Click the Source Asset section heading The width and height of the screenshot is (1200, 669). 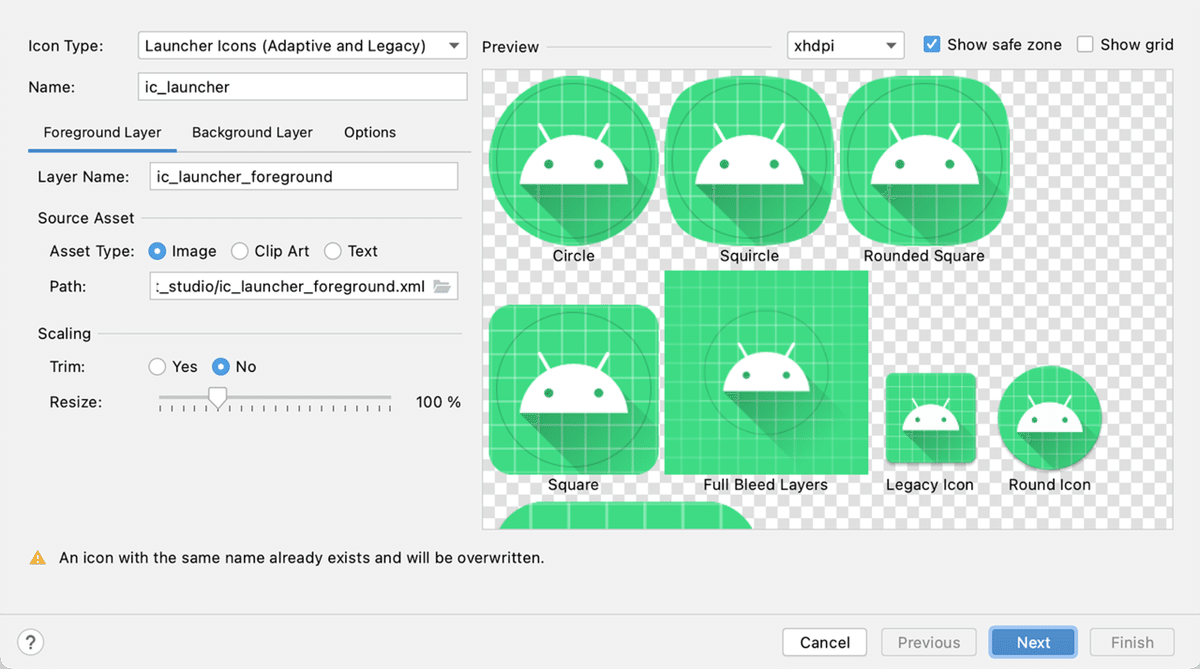pos(86,218)
